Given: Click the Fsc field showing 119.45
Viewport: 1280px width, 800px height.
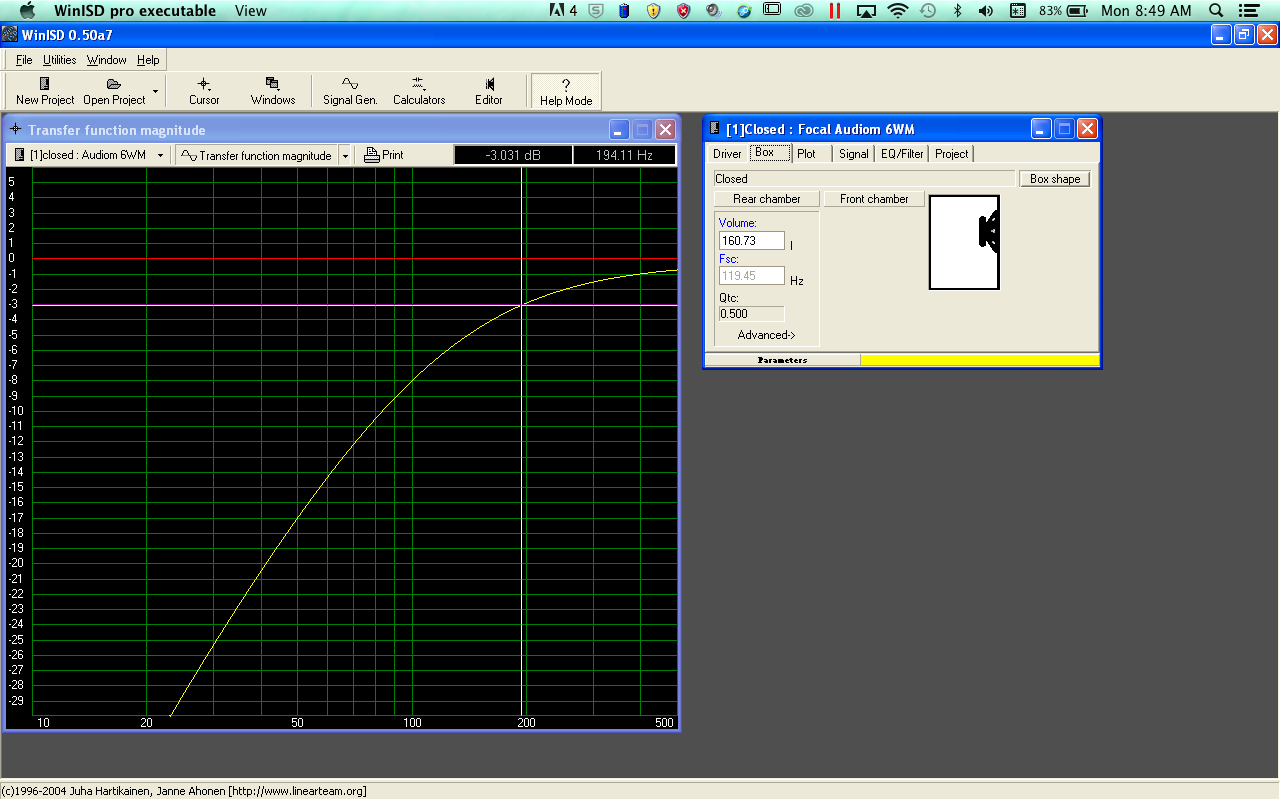Looking at the screenshot, I should [x=752, y=275].
